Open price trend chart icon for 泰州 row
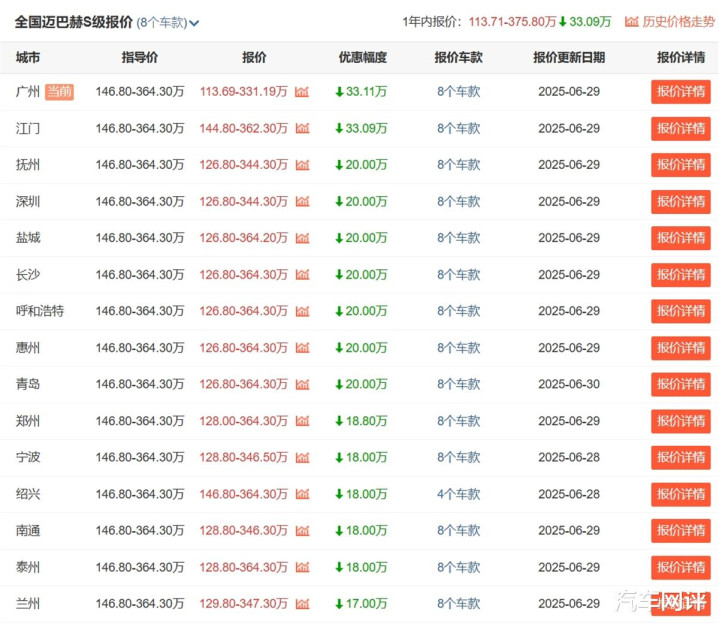Image resolution: width=719 pixels, height=627 pixels. click(302, 567)
